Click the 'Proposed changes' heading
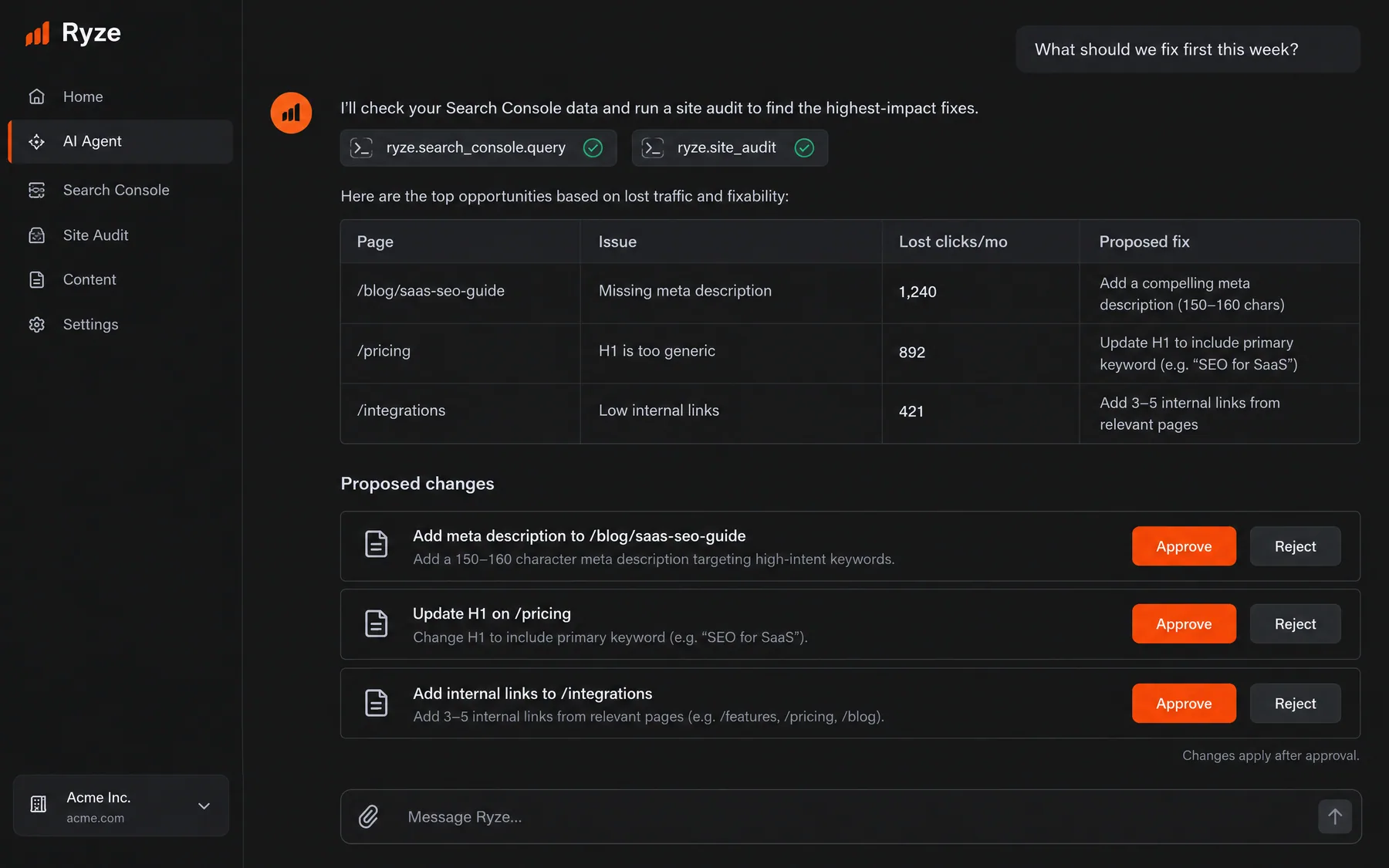This screenshot has width=1389, height=868. click(x=417, y=484)
